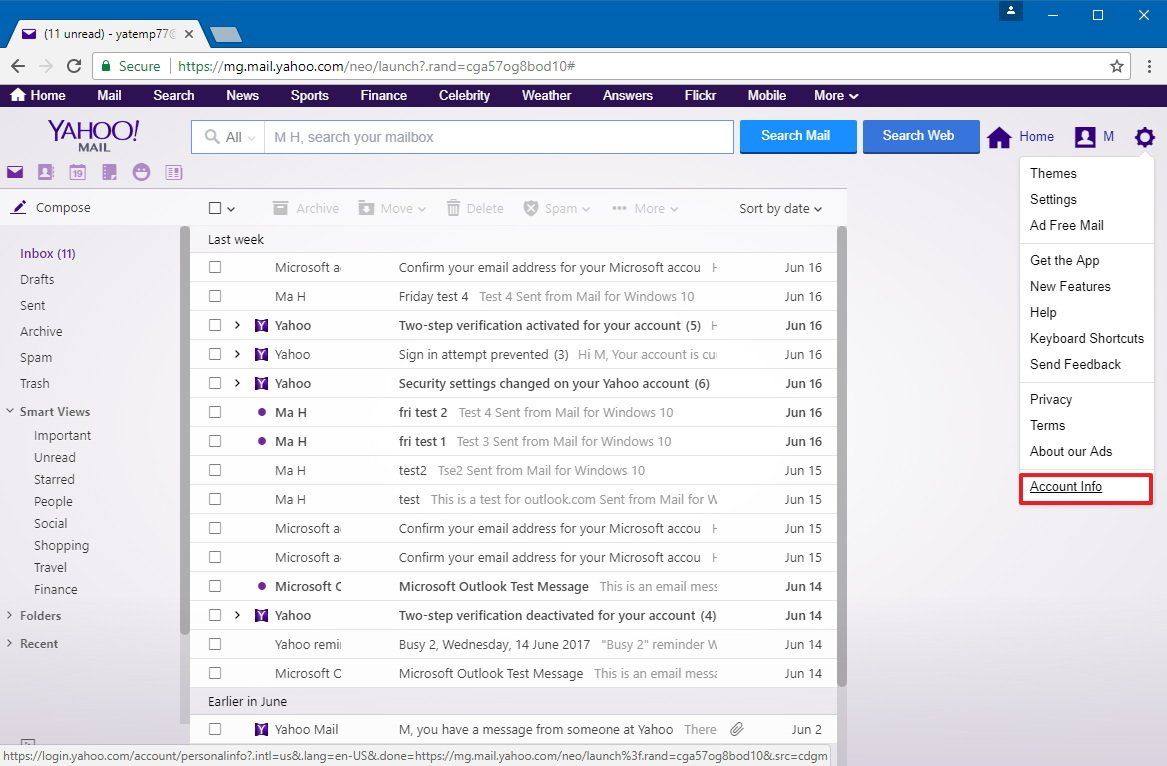Open the Chrome three-dot menu
Viewport: 1167px width, 766px height.
tap(1149, 66)
